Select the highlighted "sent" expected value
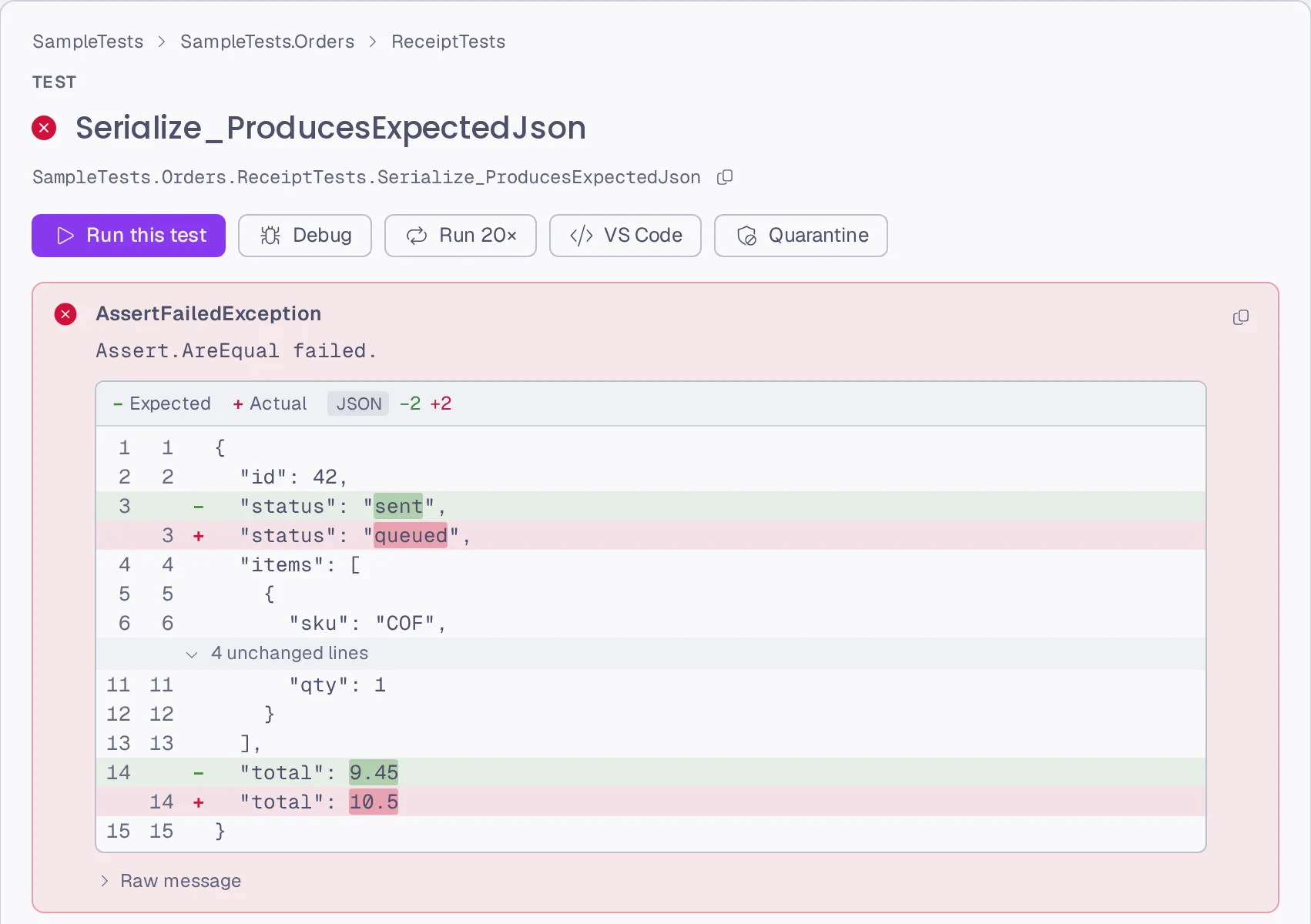This screenshot has height=924, width=1311. coord(398,507)
